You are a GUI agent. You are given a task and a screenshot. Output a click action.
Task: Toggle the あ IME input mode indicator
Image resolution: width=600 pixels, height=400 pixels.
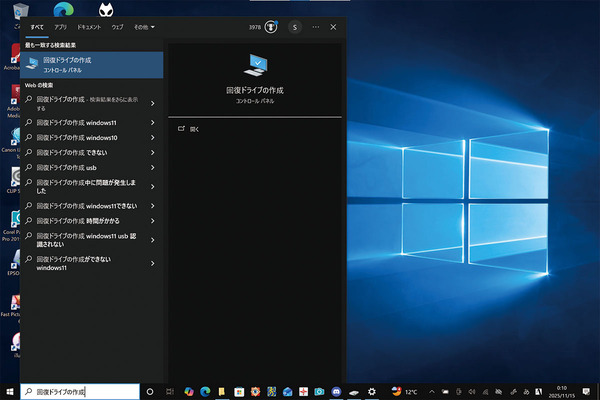pos(527,392)
